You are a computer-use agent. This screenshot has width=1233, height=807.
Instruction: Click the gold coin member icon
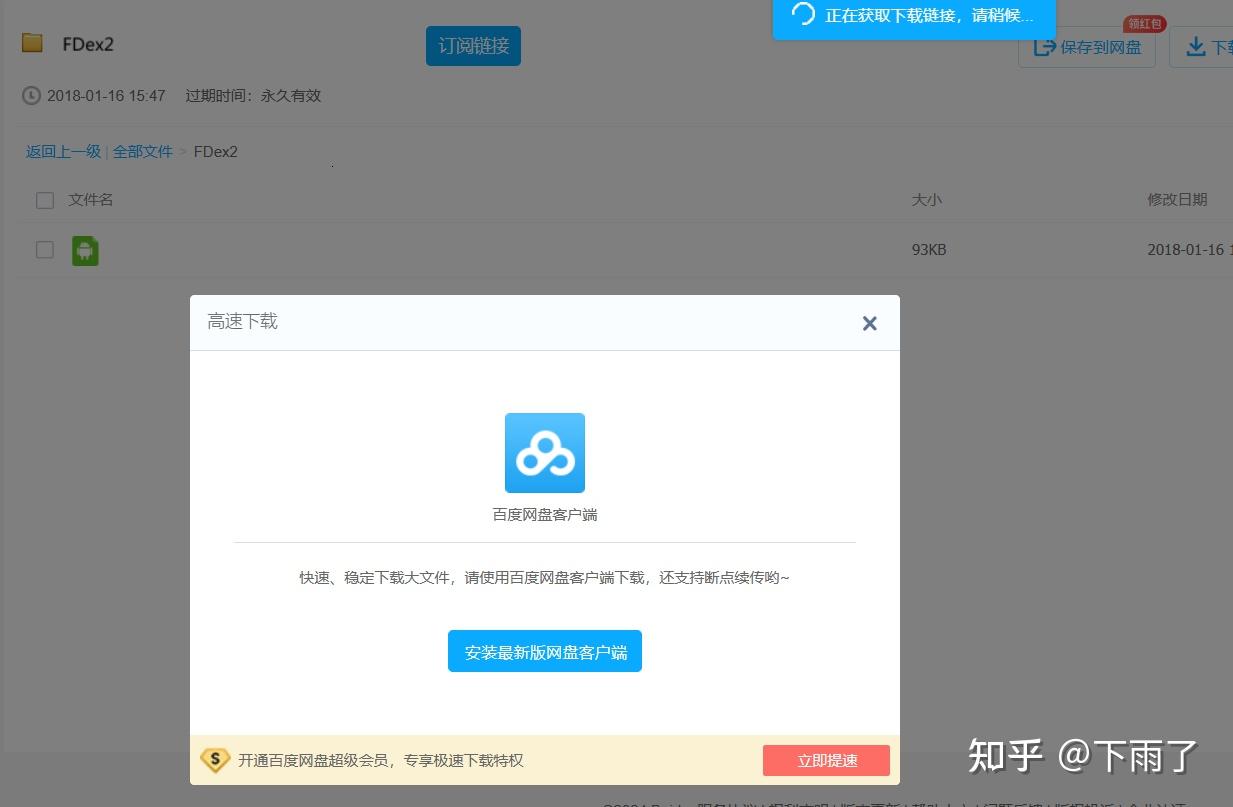(x=215, y=760)
